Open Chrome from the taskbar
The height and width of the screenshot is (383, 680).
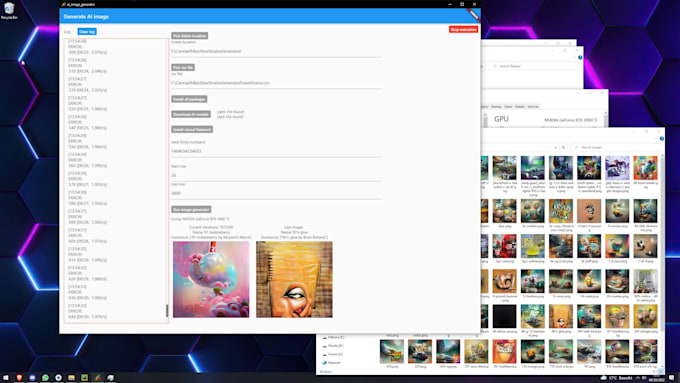click(x=58, y=378)
